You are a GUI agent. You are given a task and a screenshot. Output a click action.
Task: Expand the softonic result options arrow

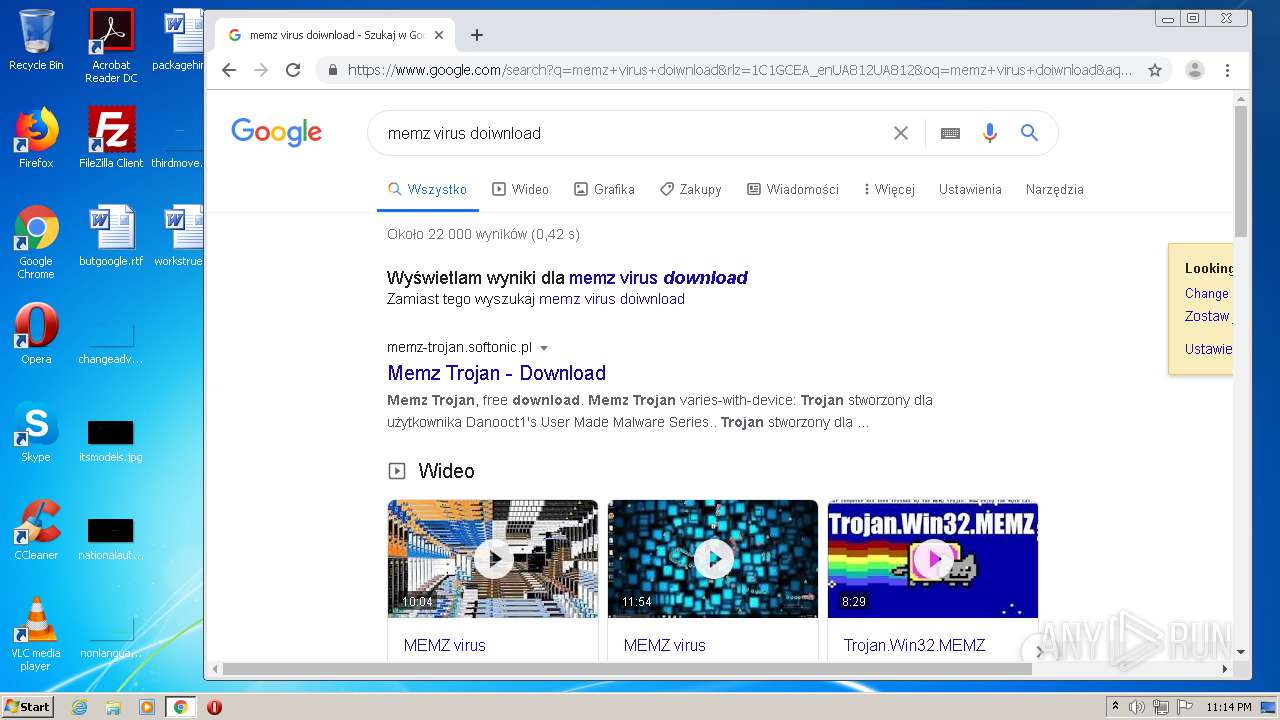544,348
